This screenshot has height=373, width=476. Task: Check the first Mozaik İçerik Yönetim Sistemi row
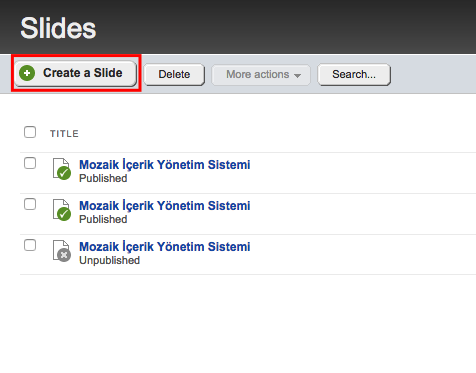point(30,163)
